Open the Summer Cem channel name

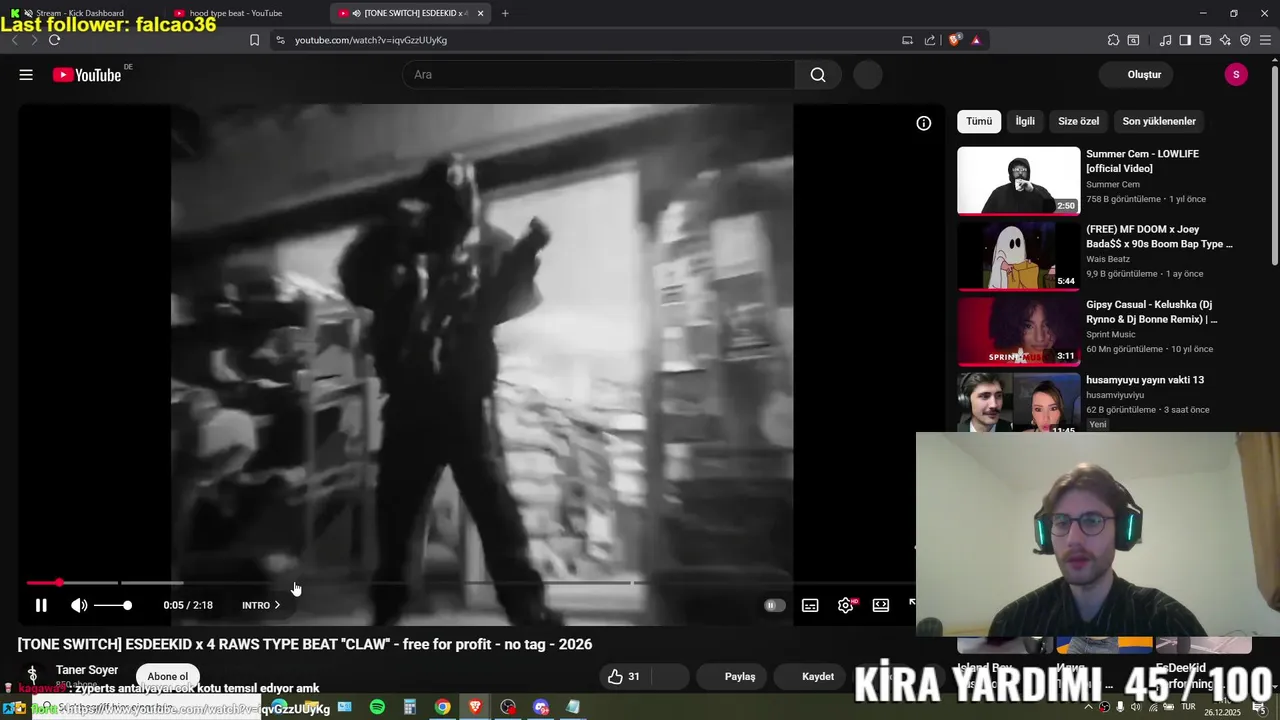pyautogui.click(x=1113, y=184)
